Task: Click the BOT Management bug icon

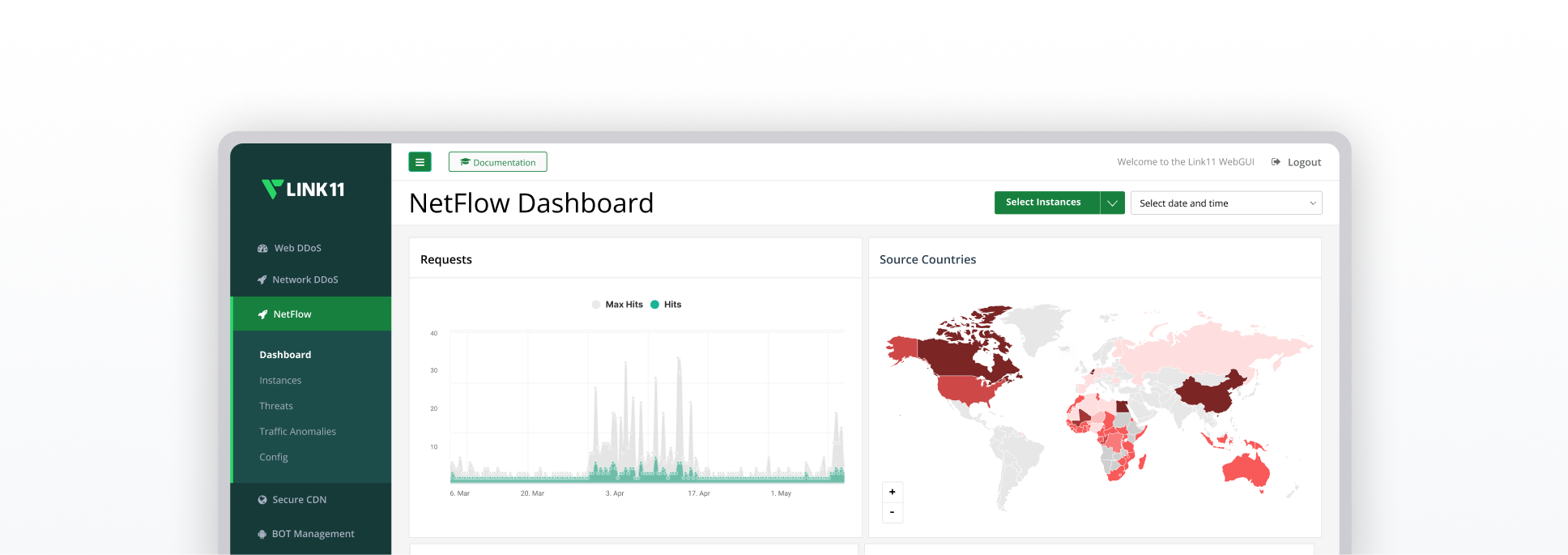Action: point(262,534)
